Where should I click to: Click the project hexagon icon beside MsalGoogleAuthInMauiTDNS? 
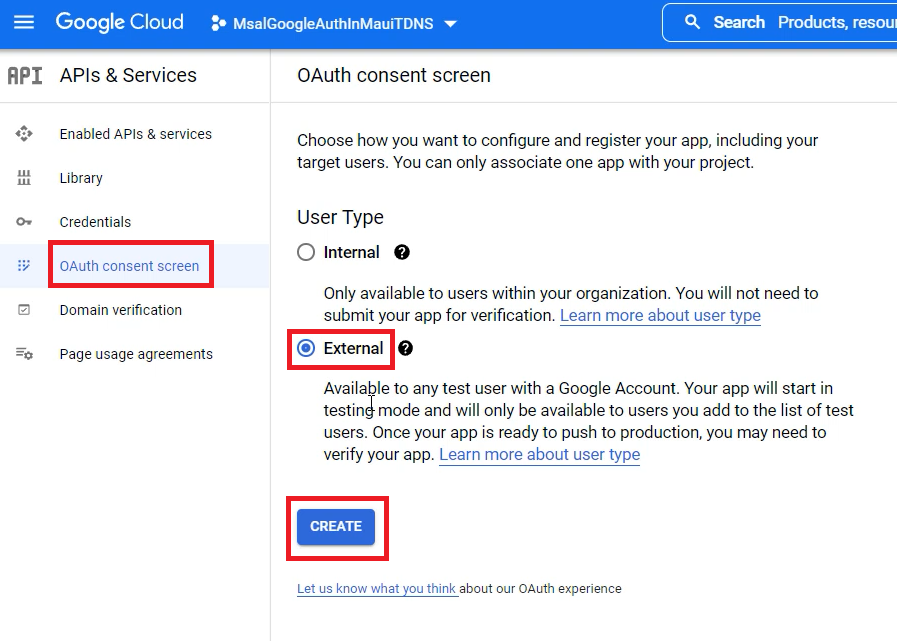(x=218, y=23)
